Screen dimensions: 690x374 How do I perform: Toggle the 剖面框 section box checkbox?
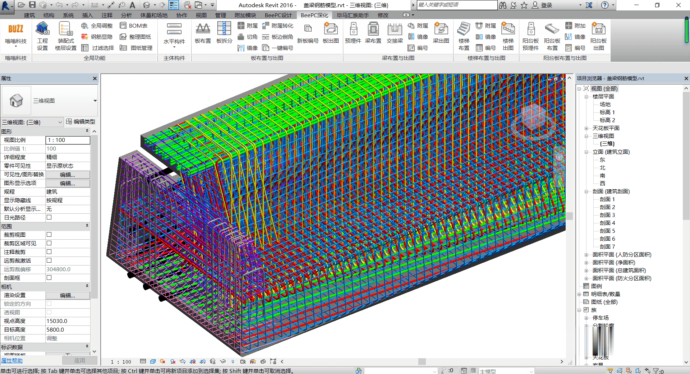point(49,278)
